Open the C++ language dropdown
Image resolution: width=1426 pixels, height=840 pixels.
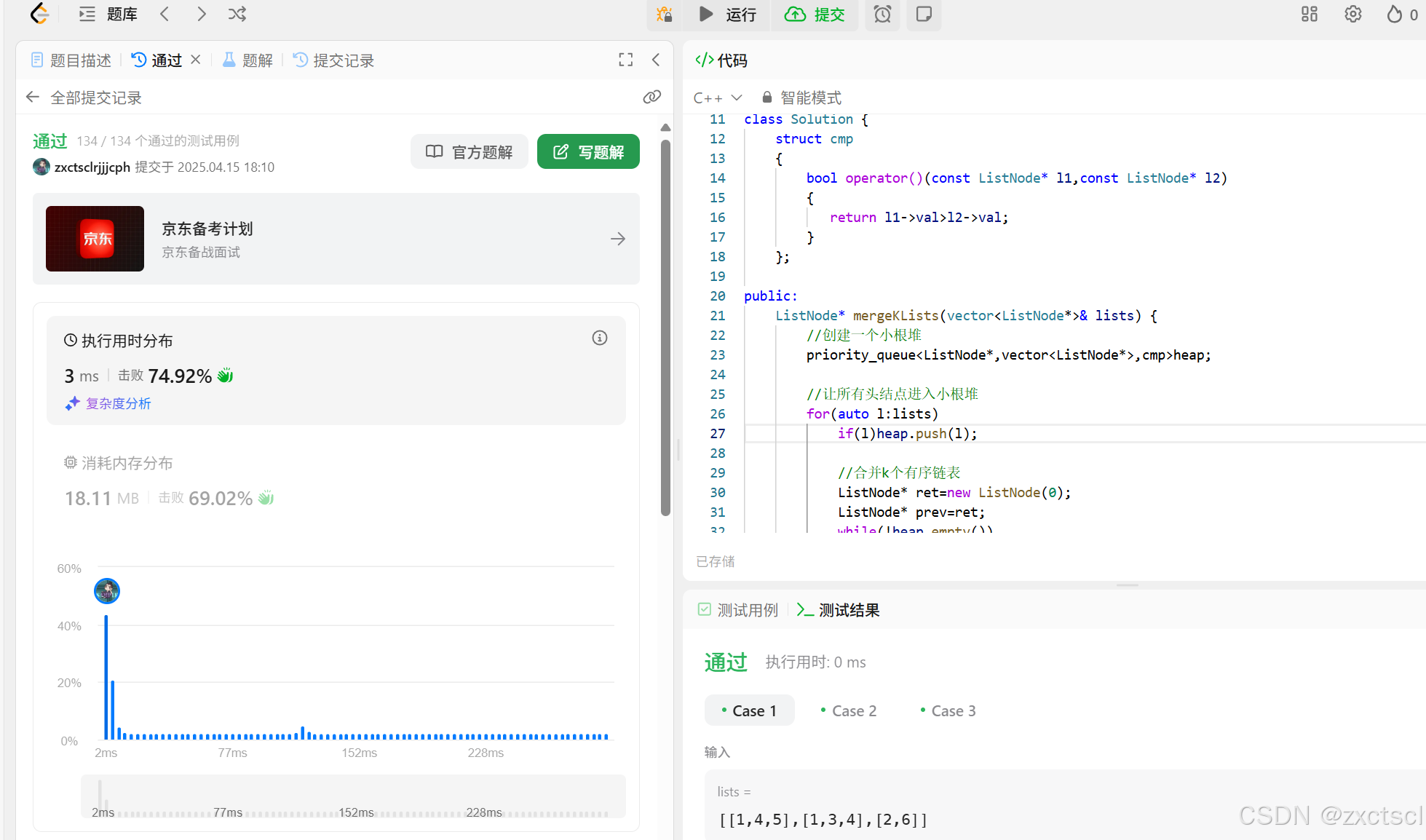click(717, 98)
